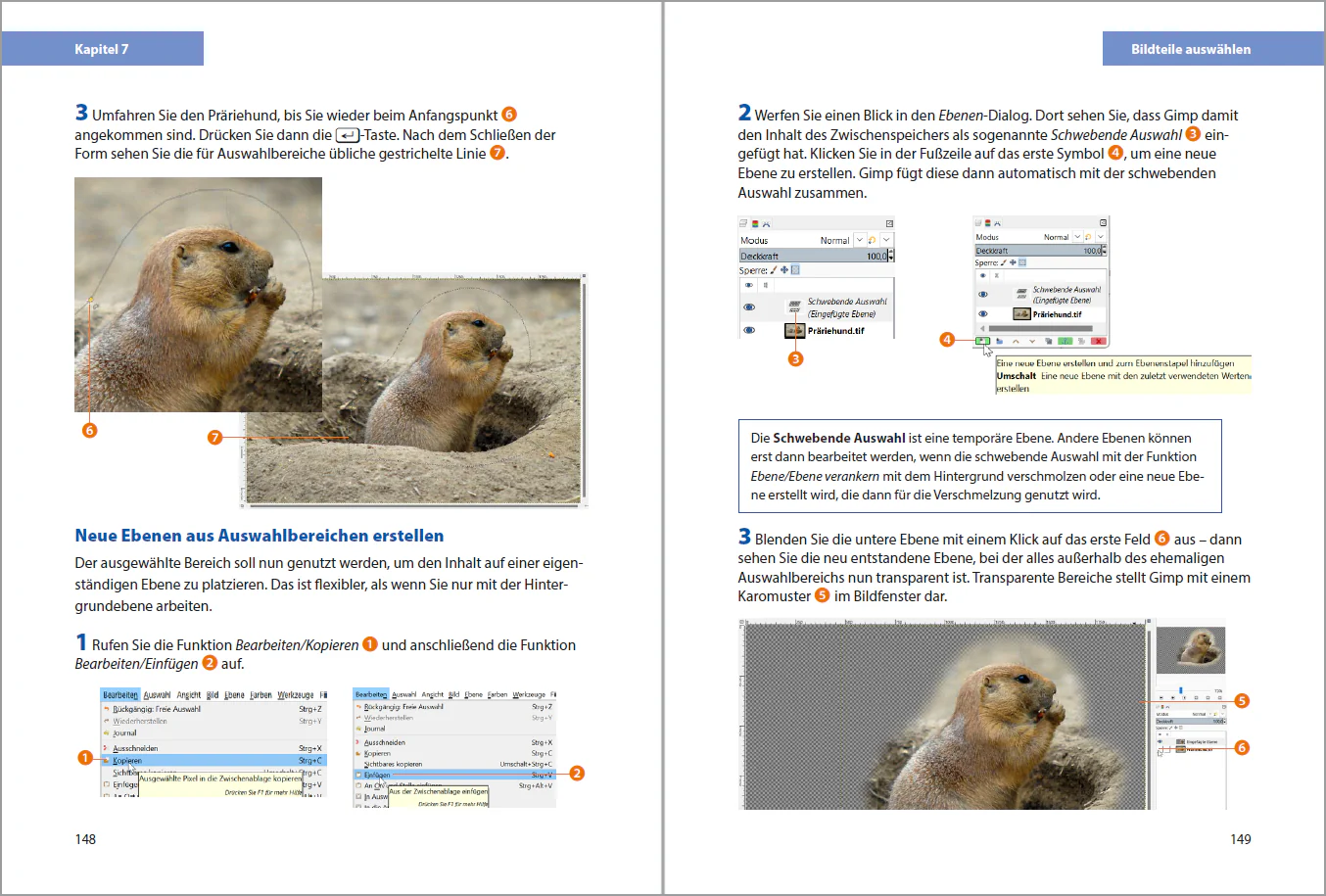Click the navigation preview of the prairie dog
Viewport: 1326px width, 896px height.
(x=1191, y=650)
